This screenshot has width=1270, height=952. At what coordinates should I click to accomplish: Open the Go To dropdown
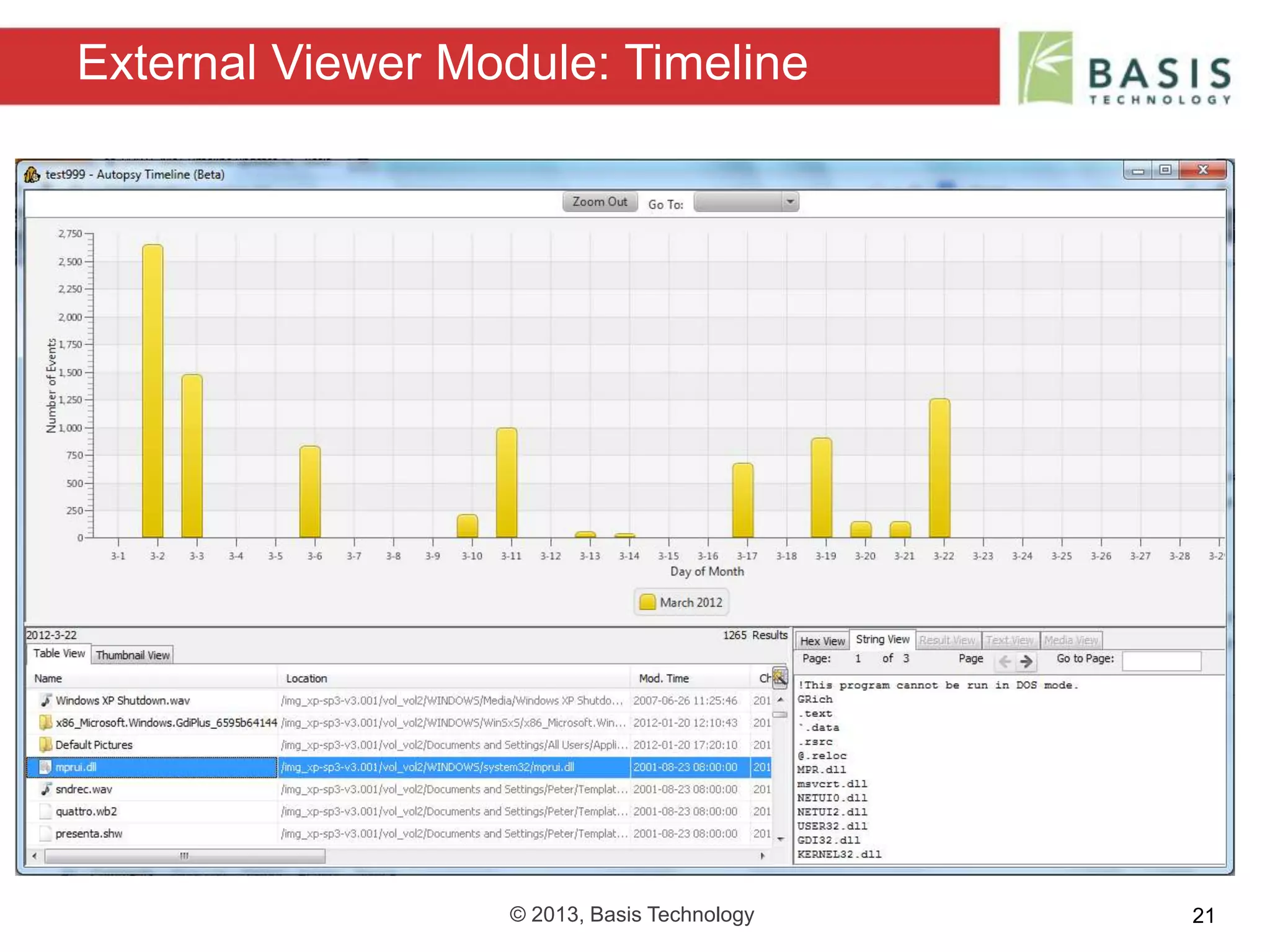[746, 202]
